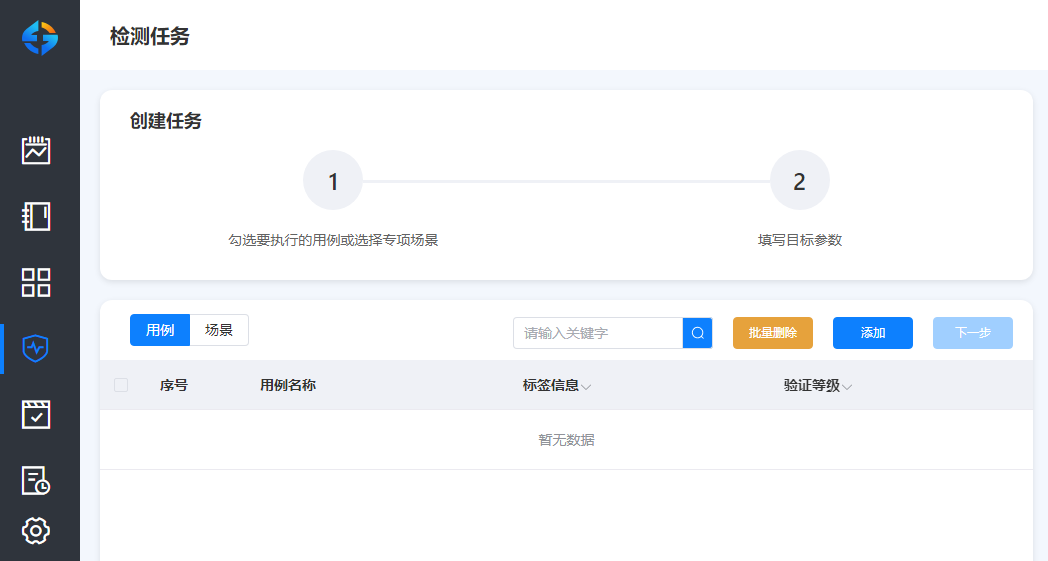Click the 标签信息 column header text
This screenshot has height=561, width=1048.
551,385
